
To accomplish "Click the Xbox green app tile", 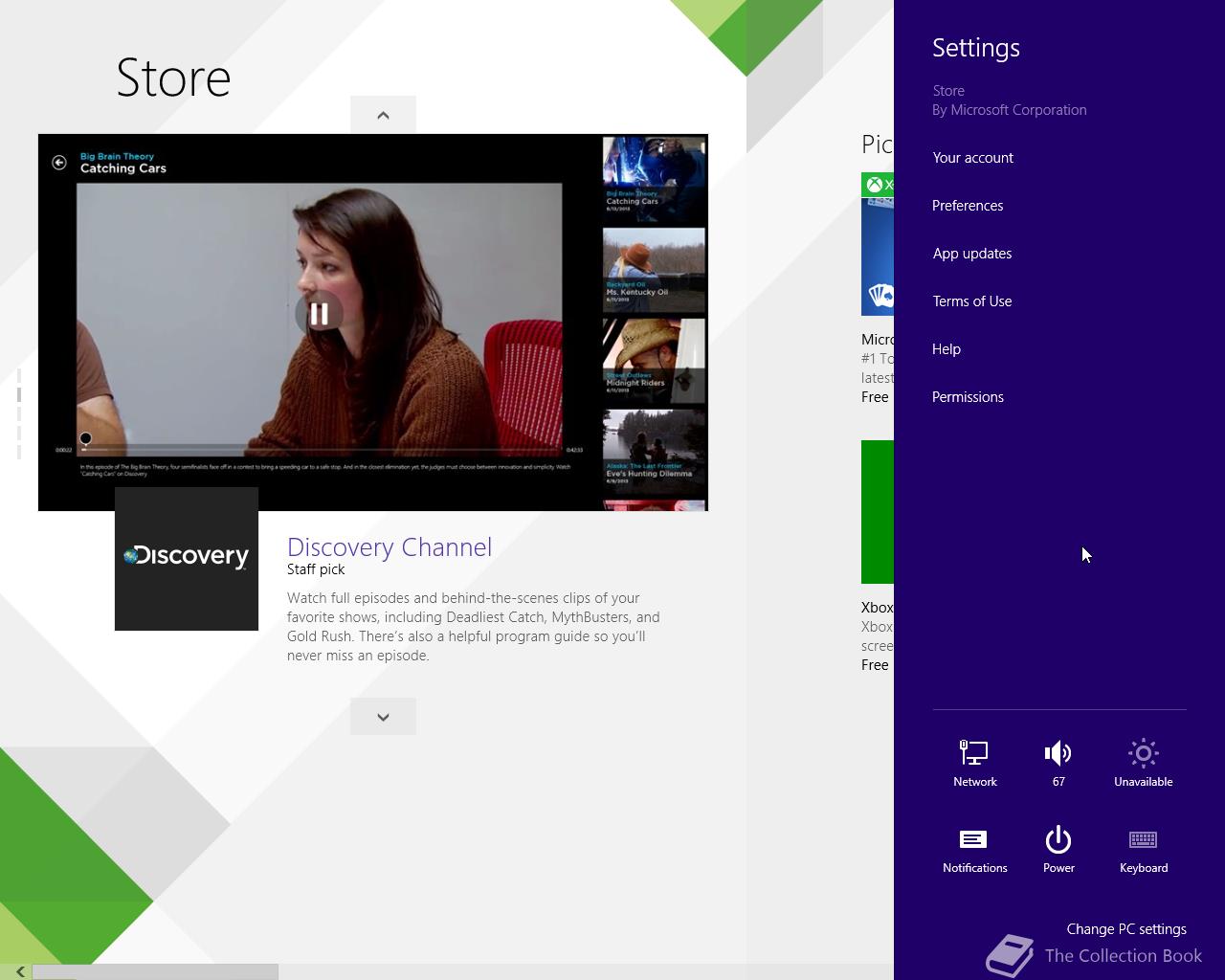I will click(x=878, y=512).
